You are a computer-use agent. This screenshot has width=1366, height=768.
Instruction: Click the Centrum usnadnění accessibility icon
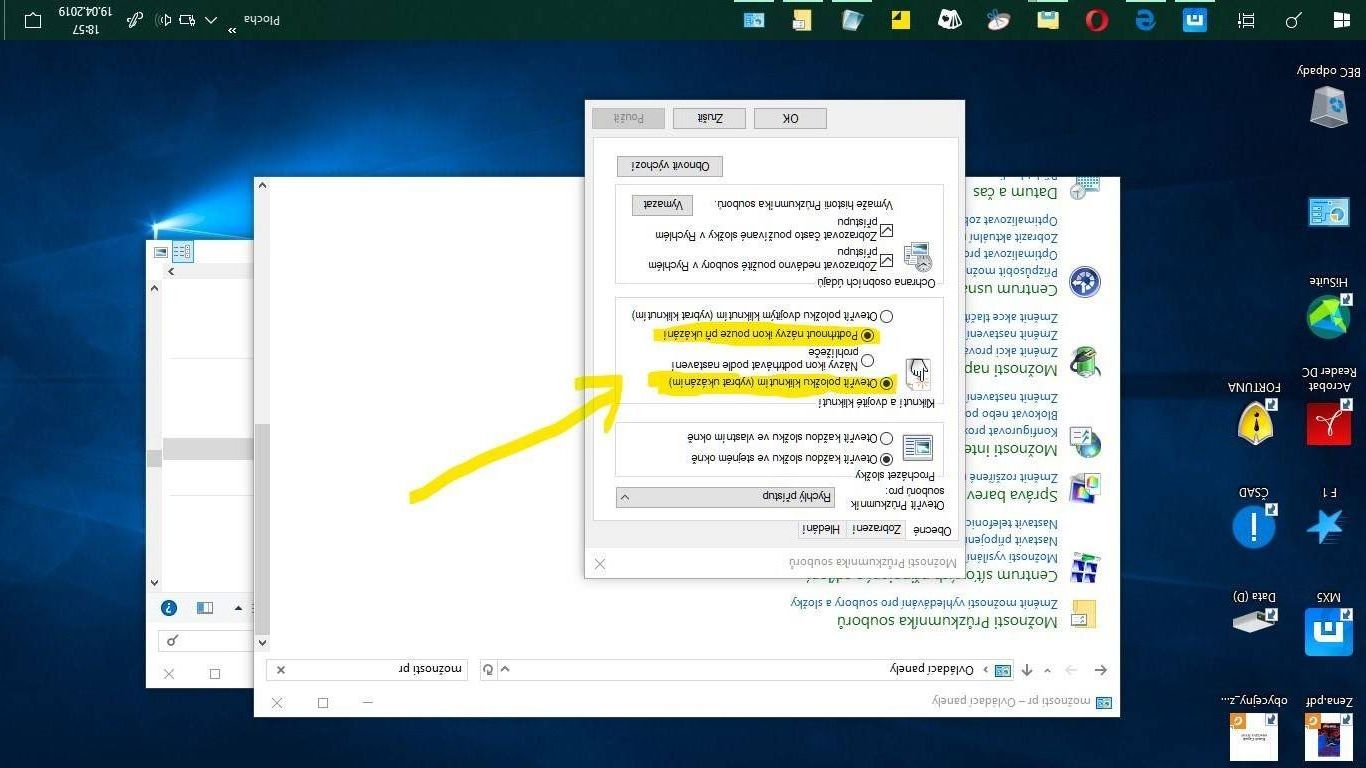pyautogui.click(x=1085, y=282)
